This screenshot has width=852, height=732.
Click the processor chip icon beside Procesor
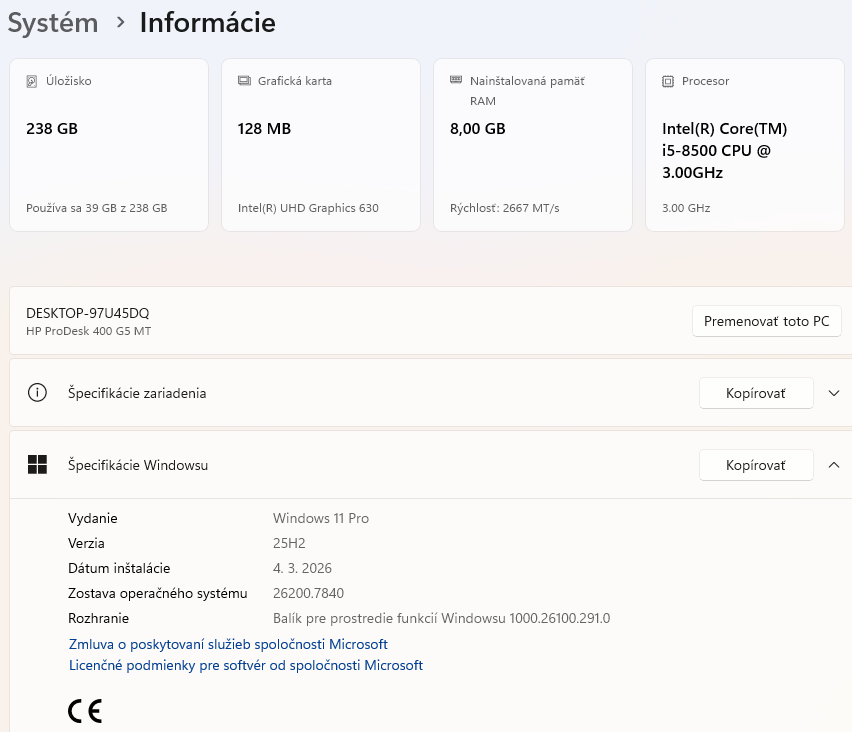[x=668, y=82]
